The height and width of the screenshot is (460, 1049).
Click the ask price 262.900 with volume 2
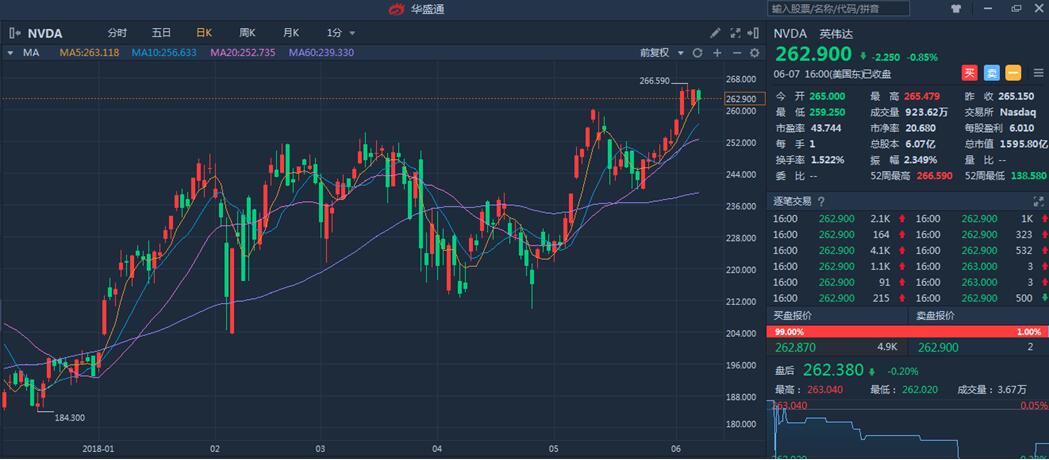coord(939,348)
